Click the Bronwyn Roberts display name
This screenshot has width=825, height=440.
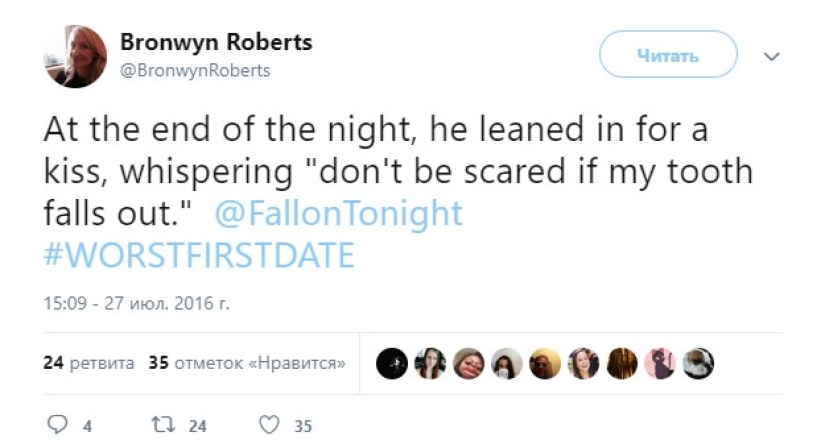click(x=215, y=42)
